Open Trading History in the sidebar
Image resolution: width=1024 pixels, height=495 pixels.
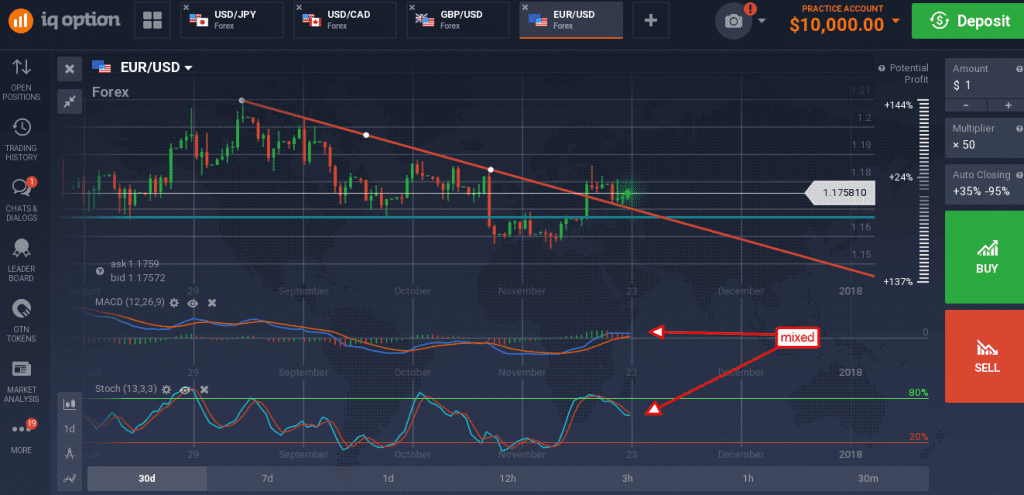click(22, 140)
